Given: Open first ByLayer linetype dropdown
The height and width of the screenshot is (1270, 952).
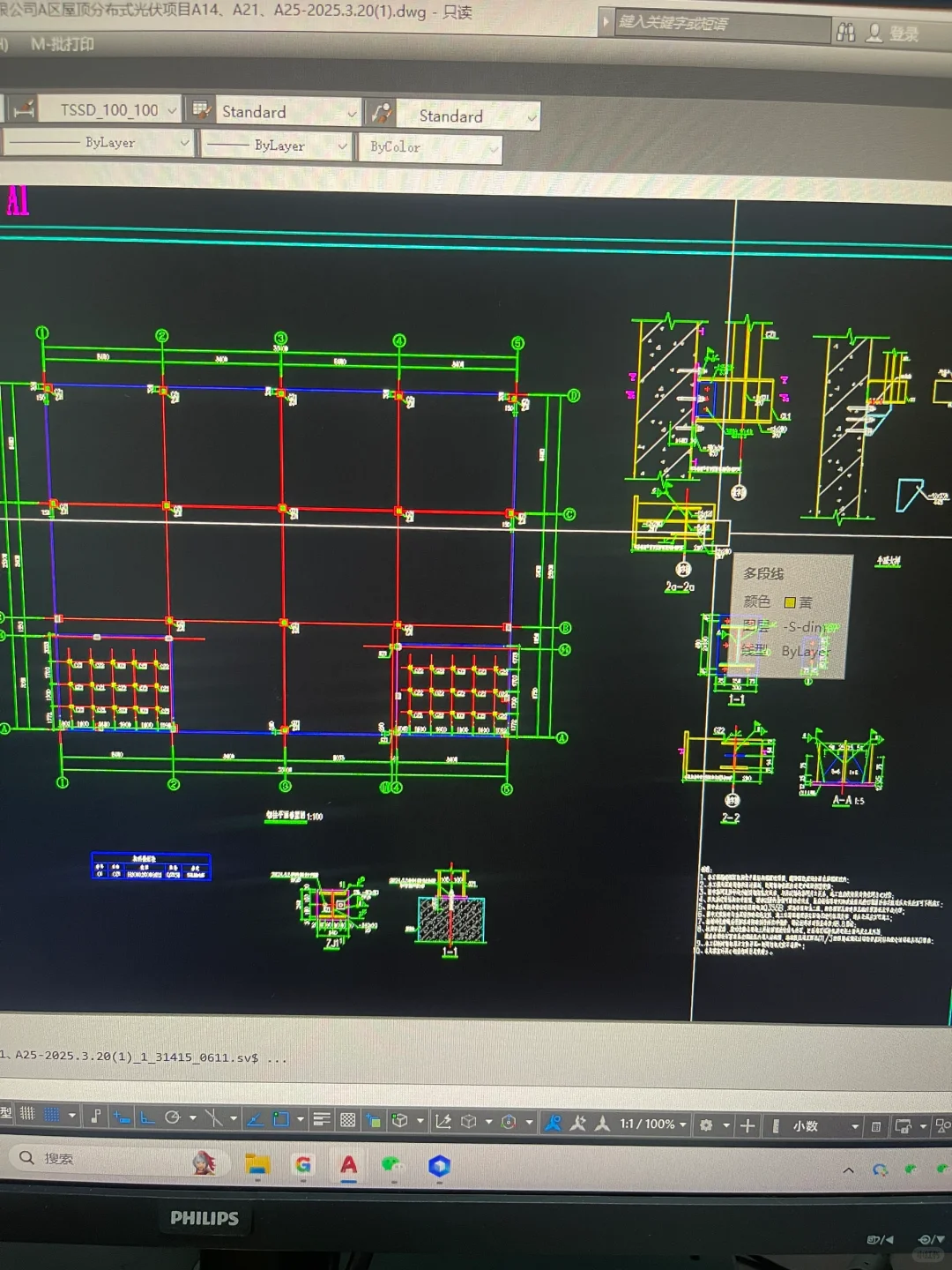Looking at the screenshot, I should coord(184,142).
